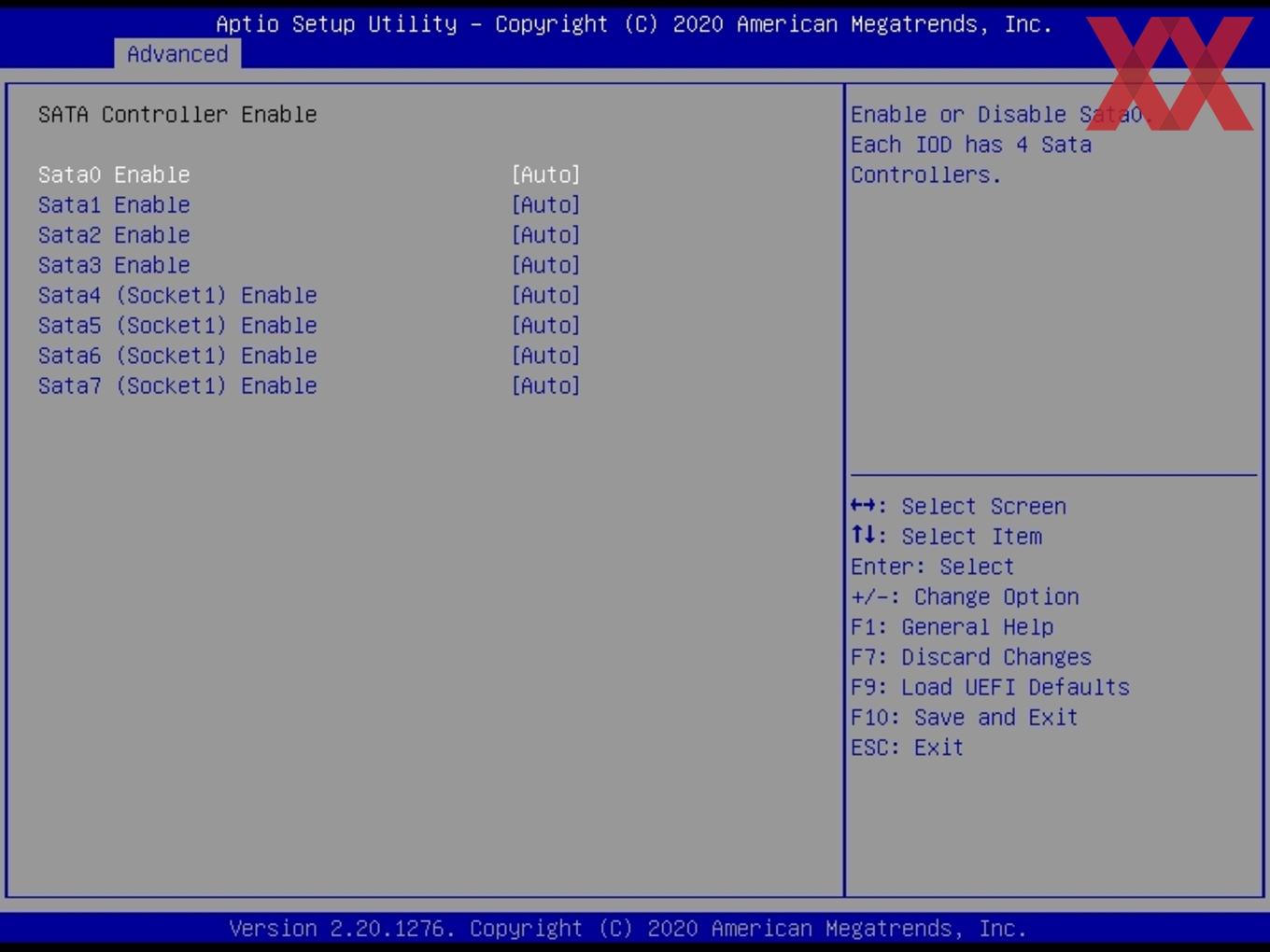Click the 'Enter: Select' key hint
This screenshot has width=1270, height=952.
coord(932,567)
